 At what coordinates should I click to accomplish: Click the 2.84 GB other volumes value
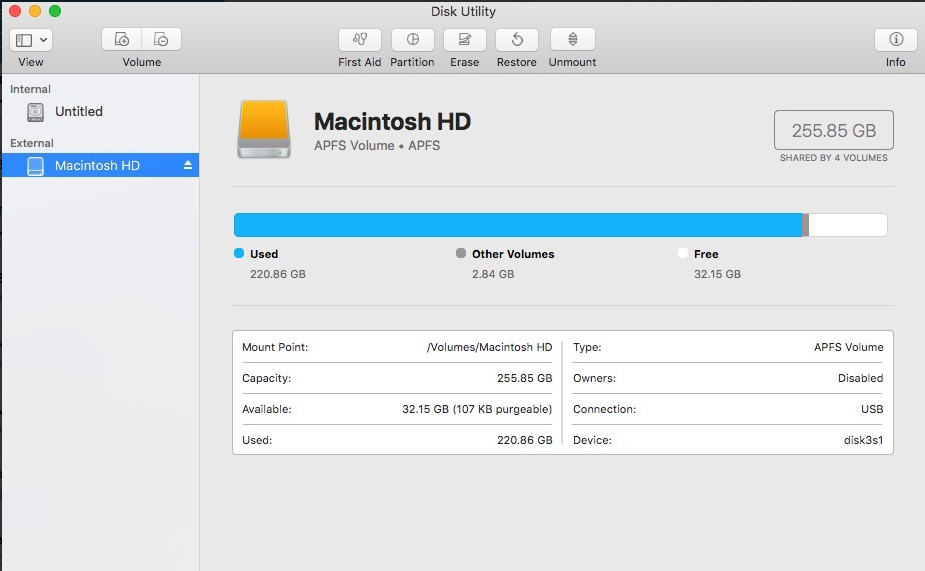[493, 274]
